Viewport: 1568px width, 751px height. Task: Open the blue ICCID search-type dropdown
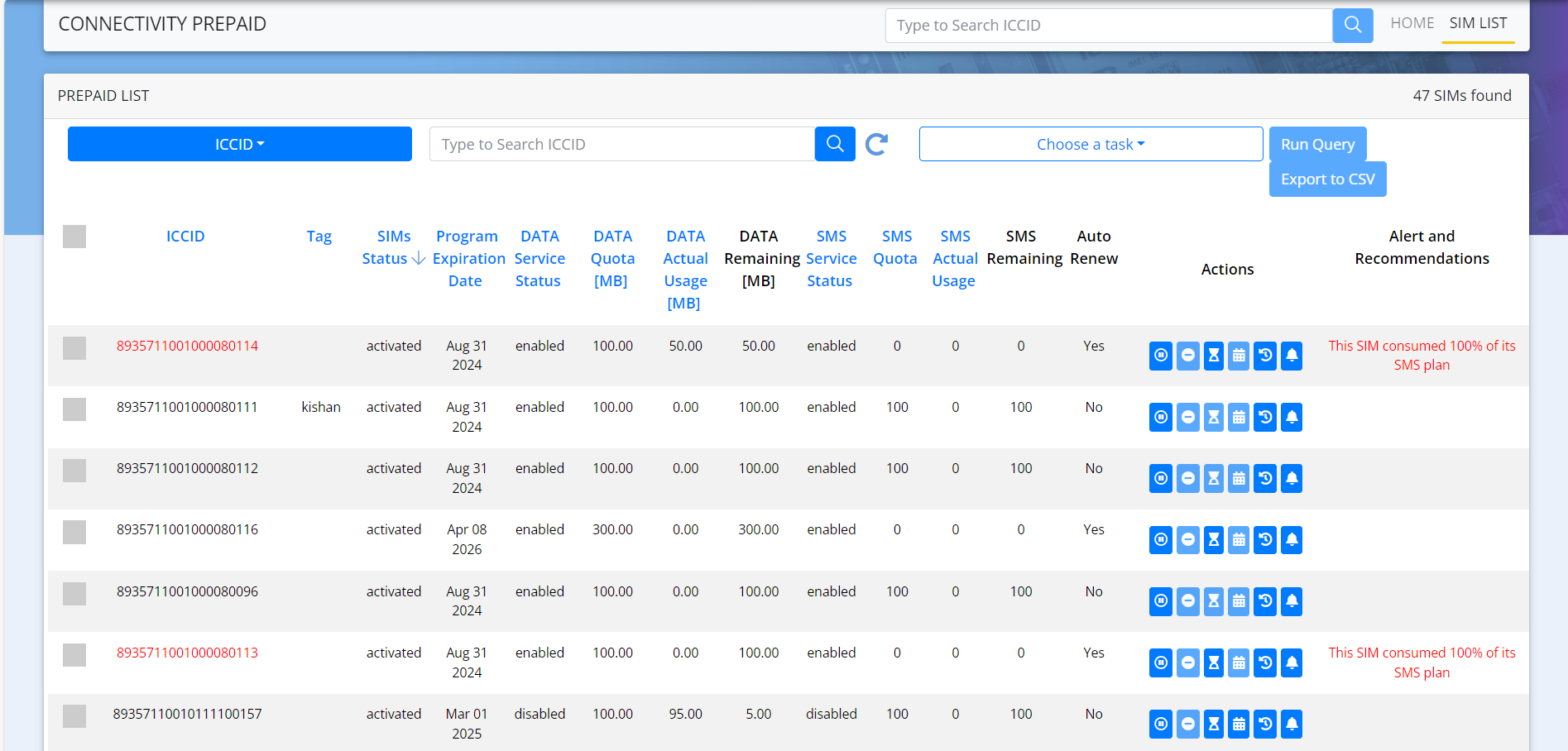pyautogui.click(x=240, y=144)
